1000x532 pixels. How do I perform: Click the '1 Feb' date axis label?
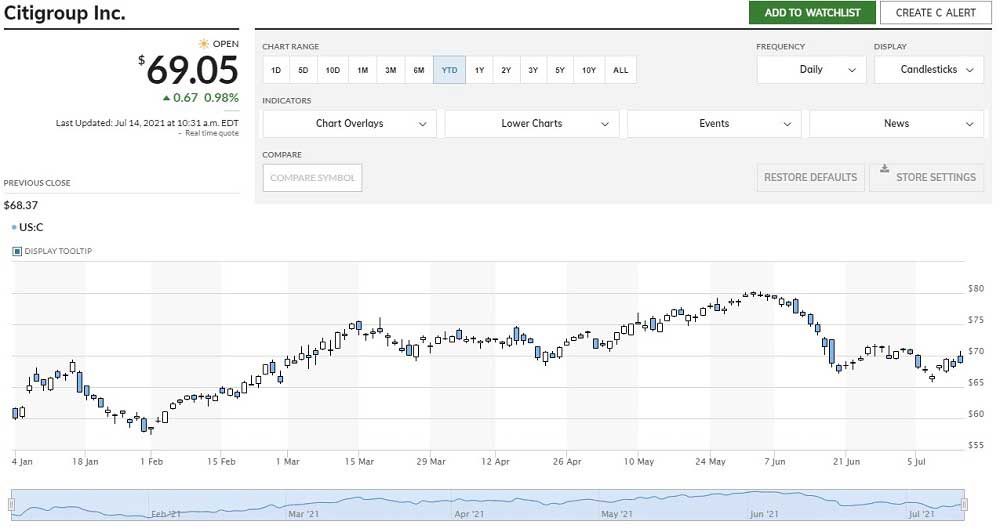click(151, 462)
